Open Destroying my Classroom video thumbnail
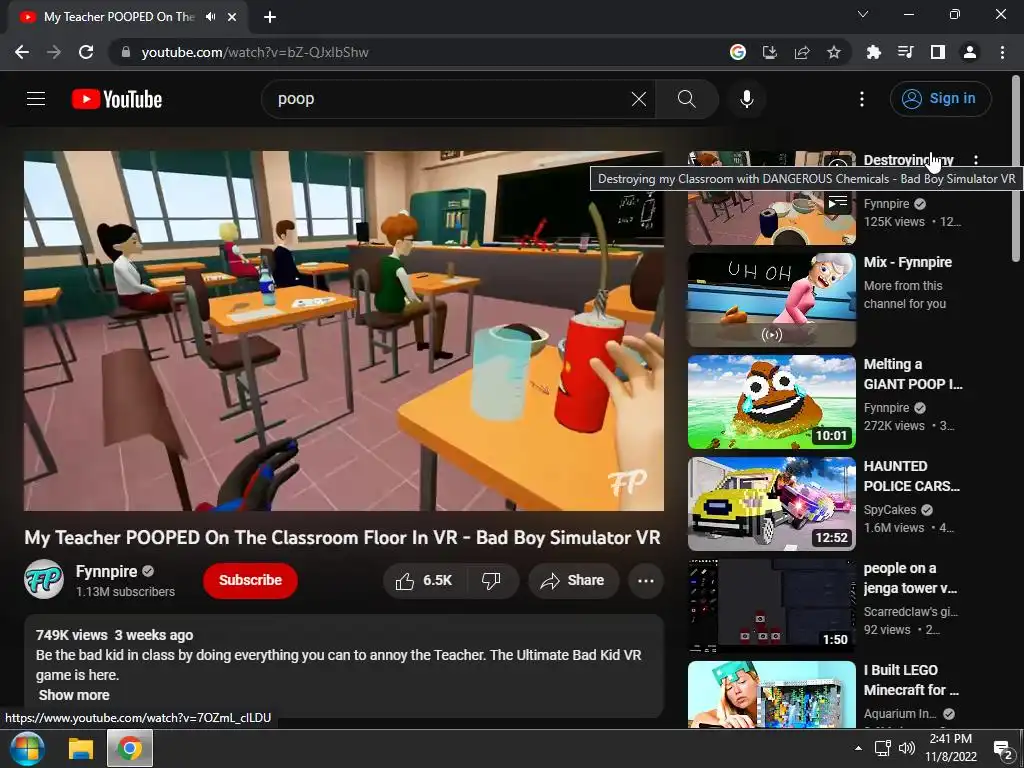1024x768 pixels. point(771,217)
